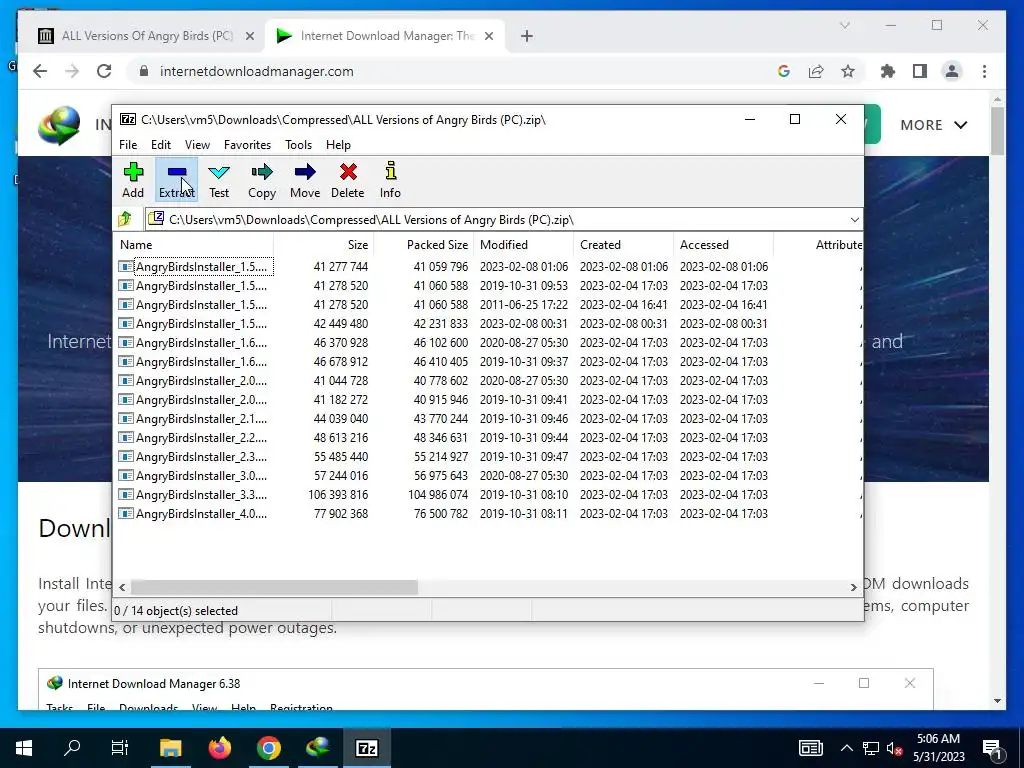
Task: Select the AngryBirdsInstaller_3.0 file
Action: click(x=488, y=475)
